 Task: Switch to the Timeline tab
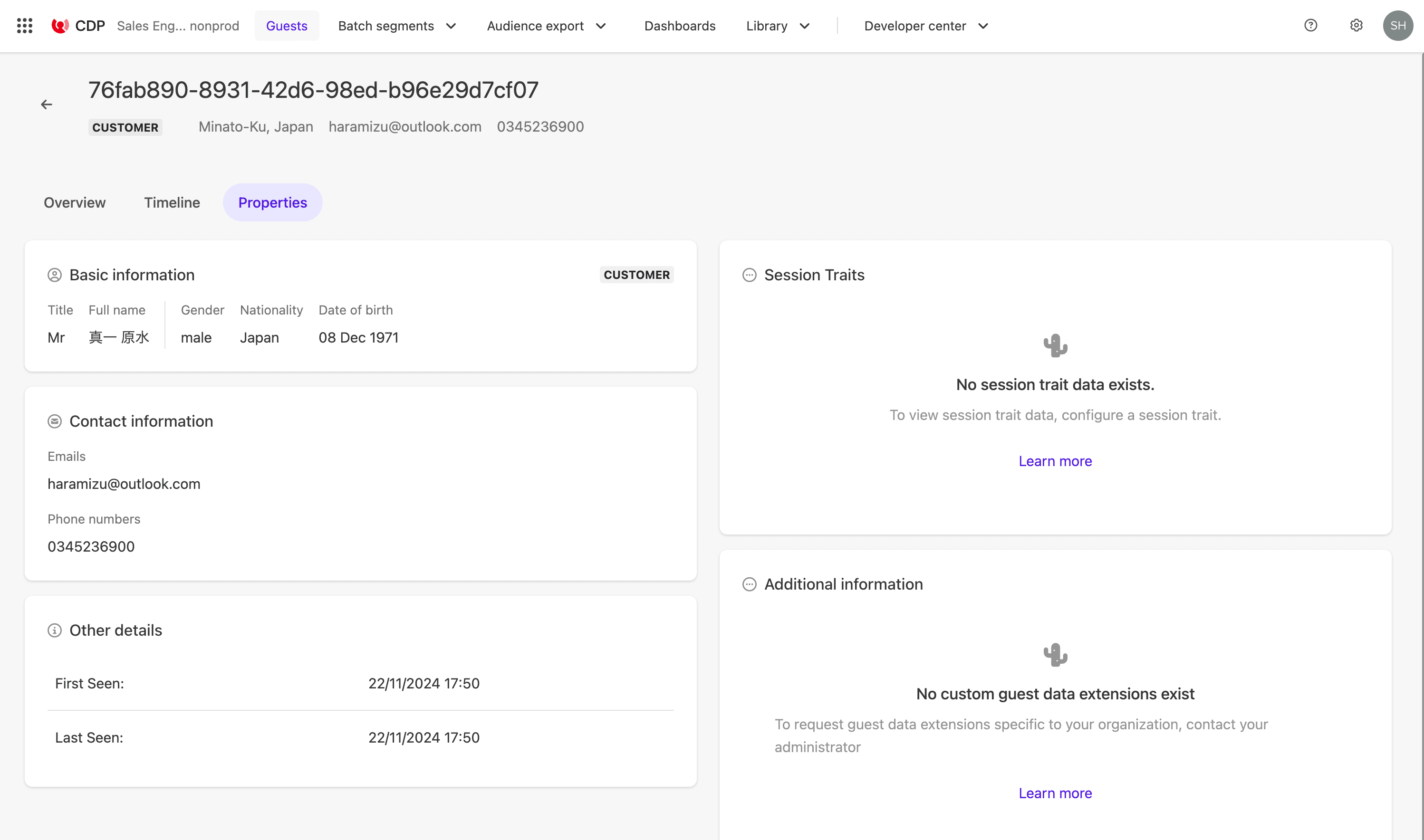172,203
